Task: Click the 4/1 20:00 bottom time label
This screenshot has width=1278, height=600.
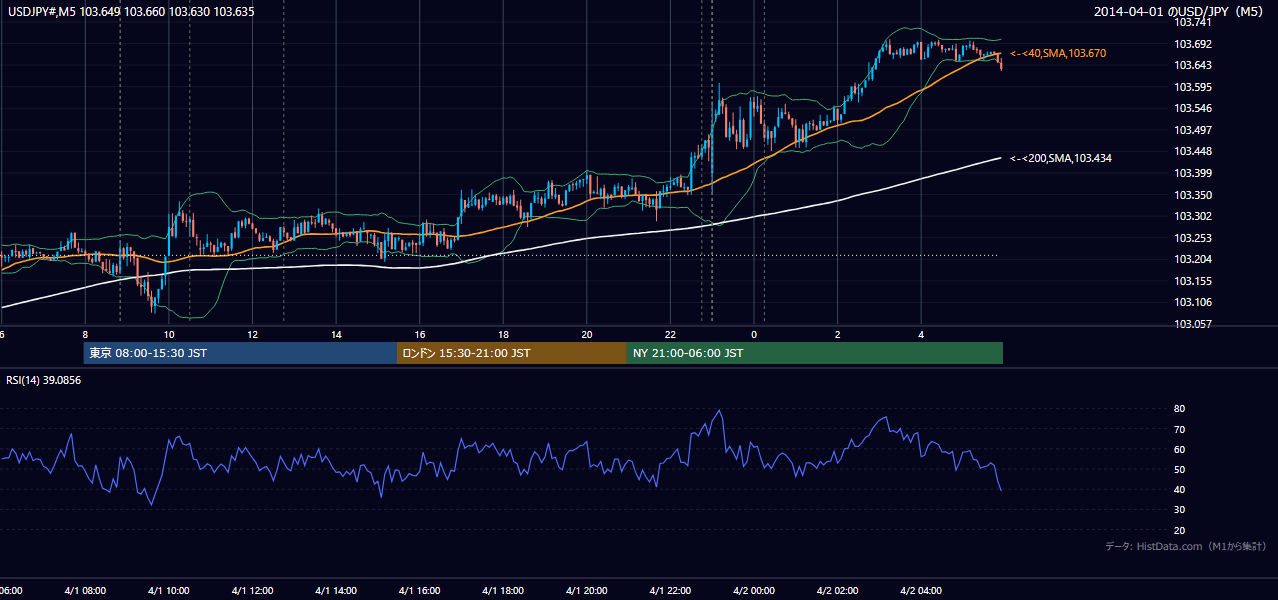Action: pos(587,591)
